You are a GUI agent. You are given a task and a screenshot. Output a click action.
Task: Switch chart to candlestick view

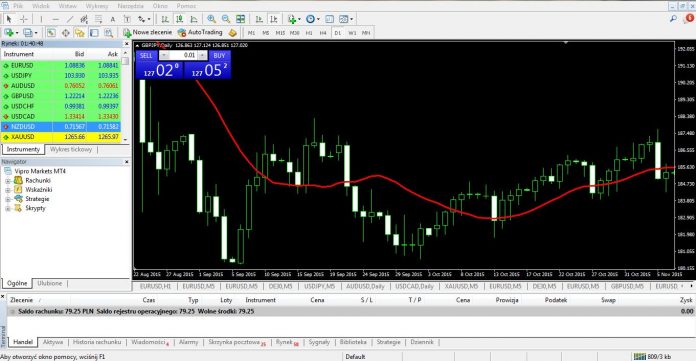point(179,19)
